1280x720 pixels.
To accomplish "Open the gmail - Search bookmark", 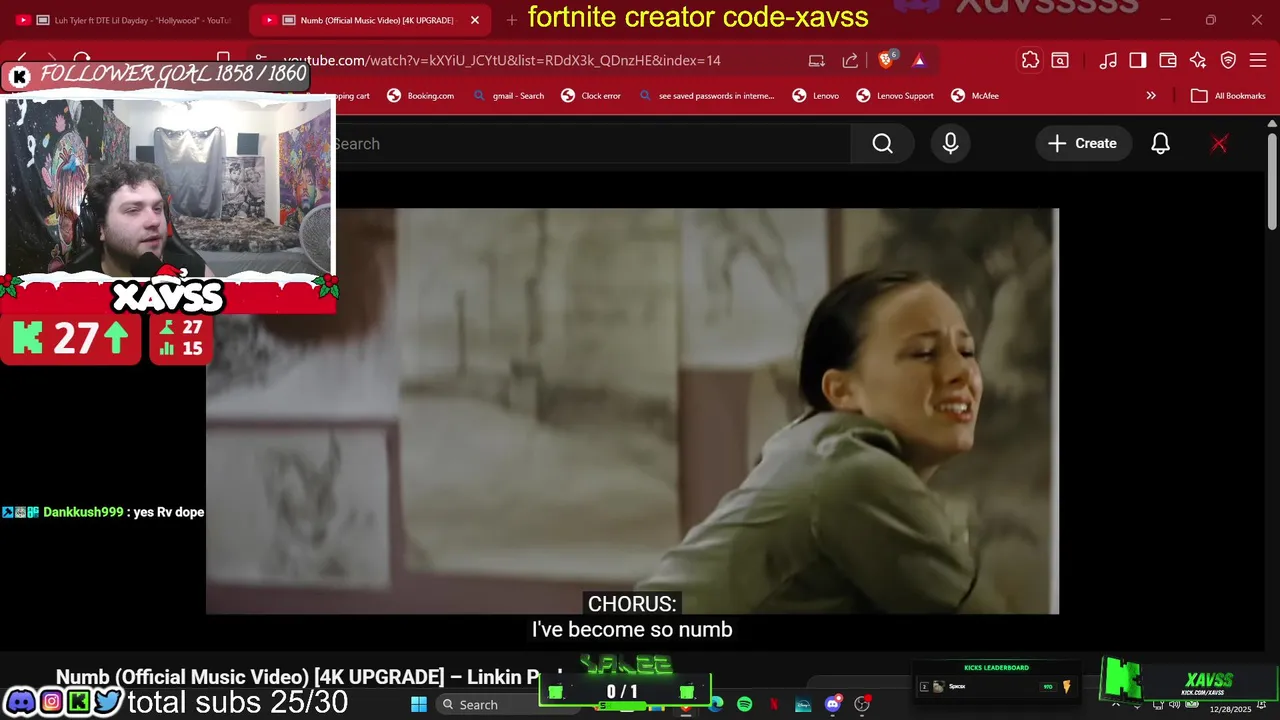I will point(509,96).
